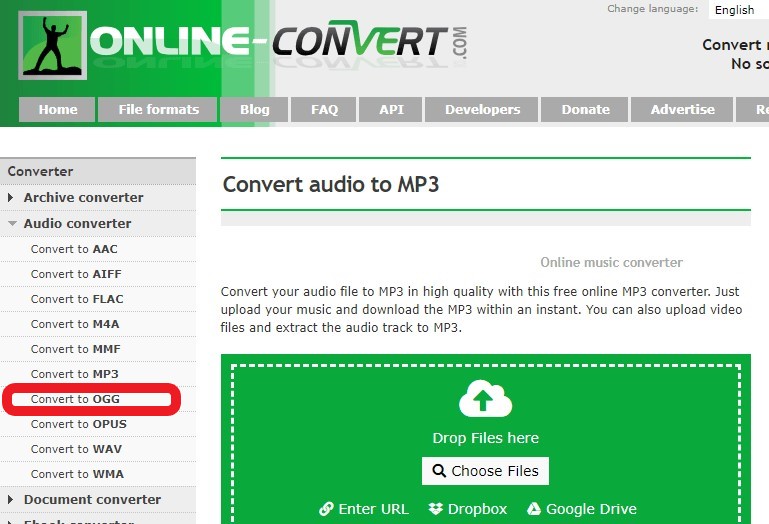
Task: Click the Enter URL chain icon
Action: (x=326, y=509)
